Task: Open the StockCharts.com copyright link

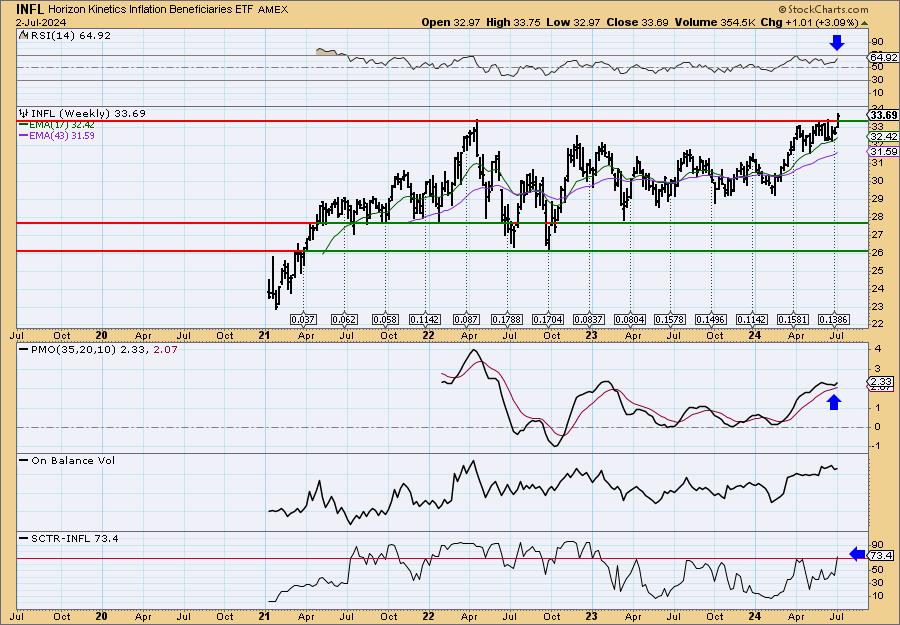Action: (x=823, y=9)
